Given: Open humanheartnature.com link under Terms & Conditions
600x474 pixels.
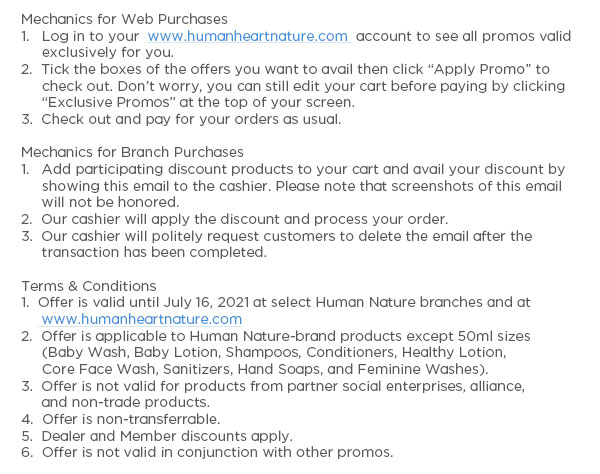Looking at the screenshot, I should pyautogui.click(x=142, y=319).
